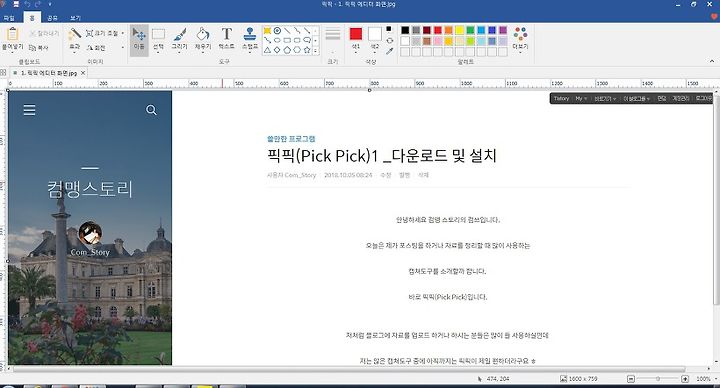
Task: Click the zoom-in plus button in status bar
Action: point(685,379)
